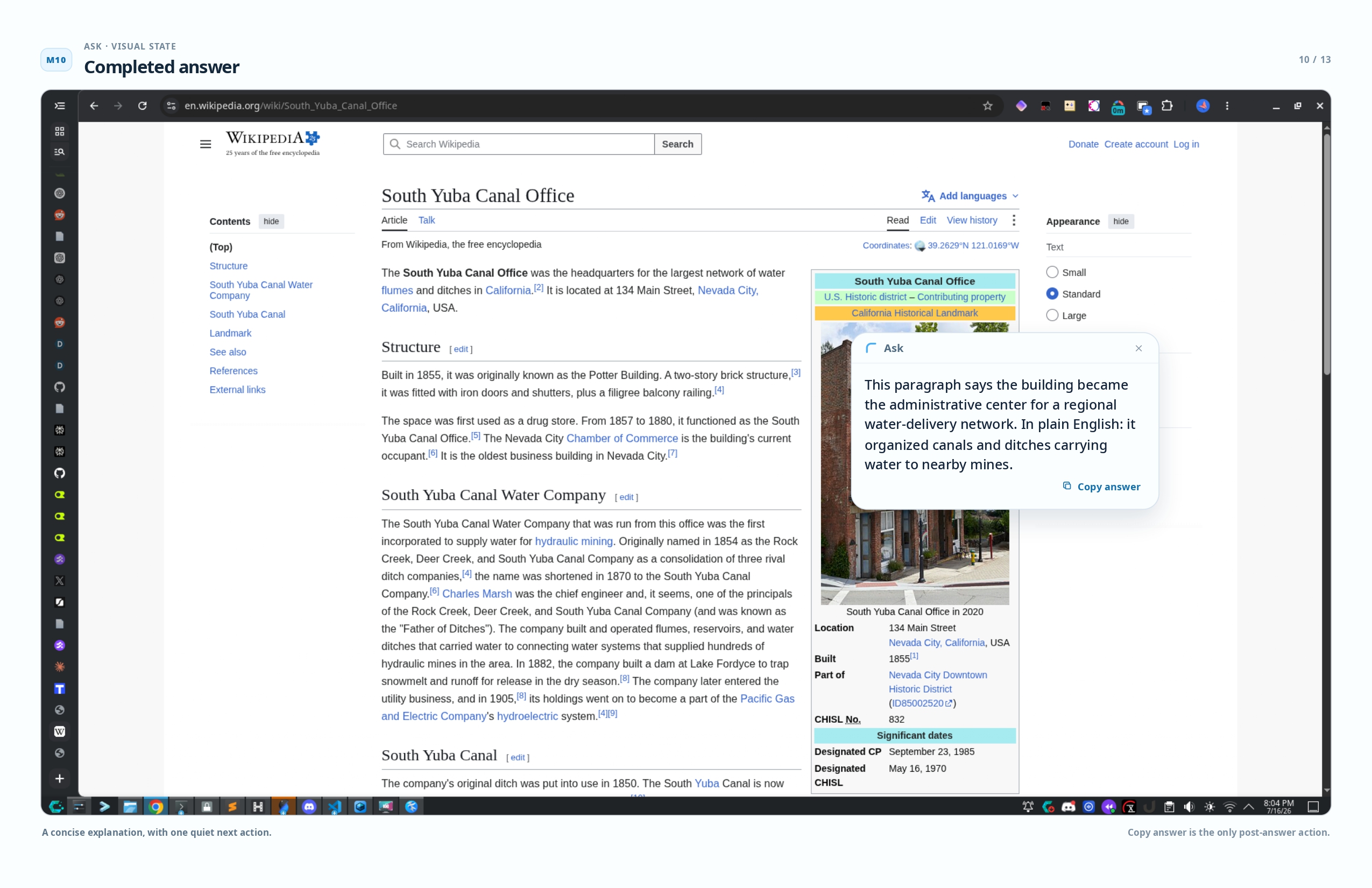Open California Historical Landmark infobox link
This screenshot has height=888, width=1372.
(x=914, y=313)
